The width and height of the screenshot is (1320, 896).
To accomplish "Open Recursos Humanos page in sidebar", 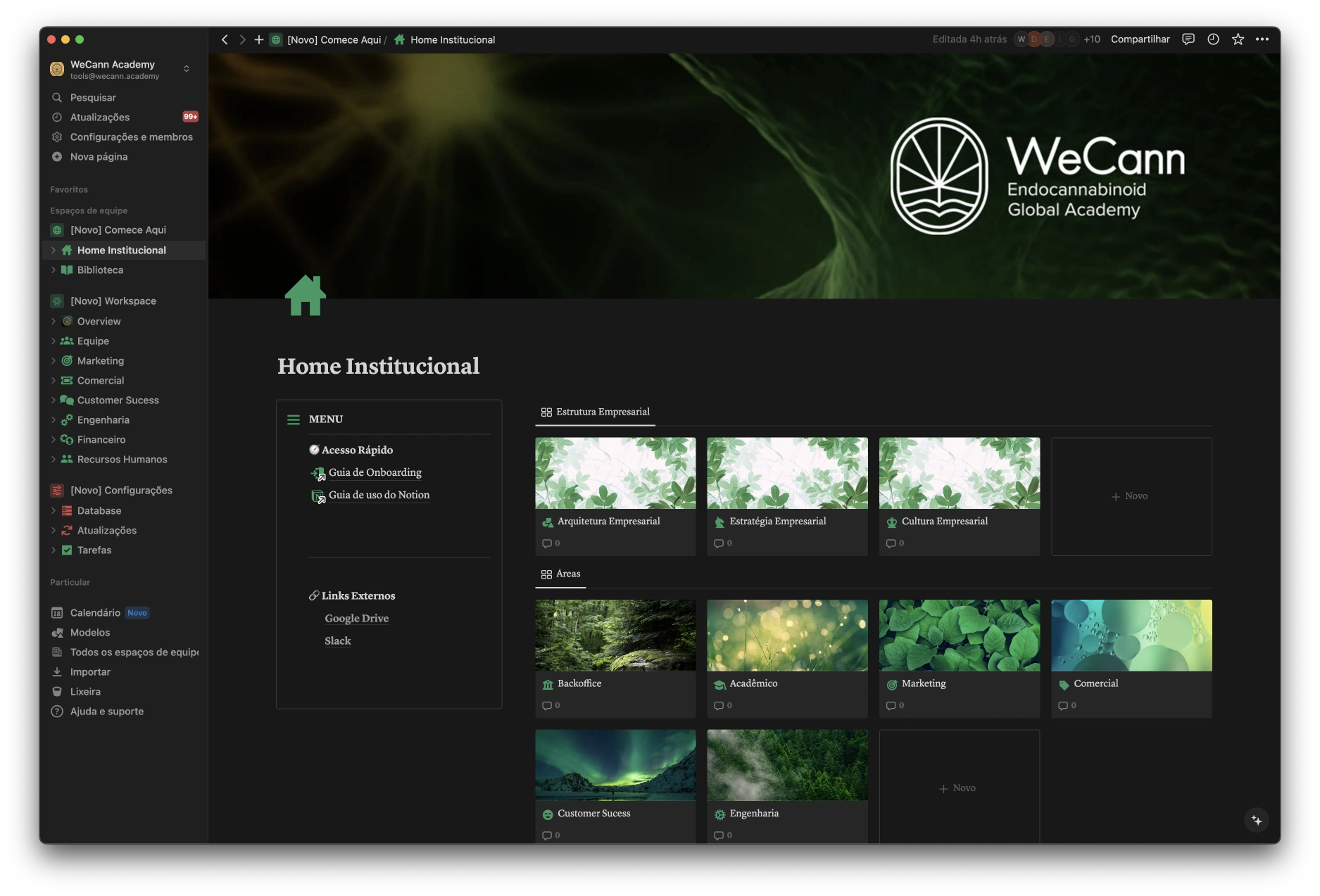I will 124,460.
